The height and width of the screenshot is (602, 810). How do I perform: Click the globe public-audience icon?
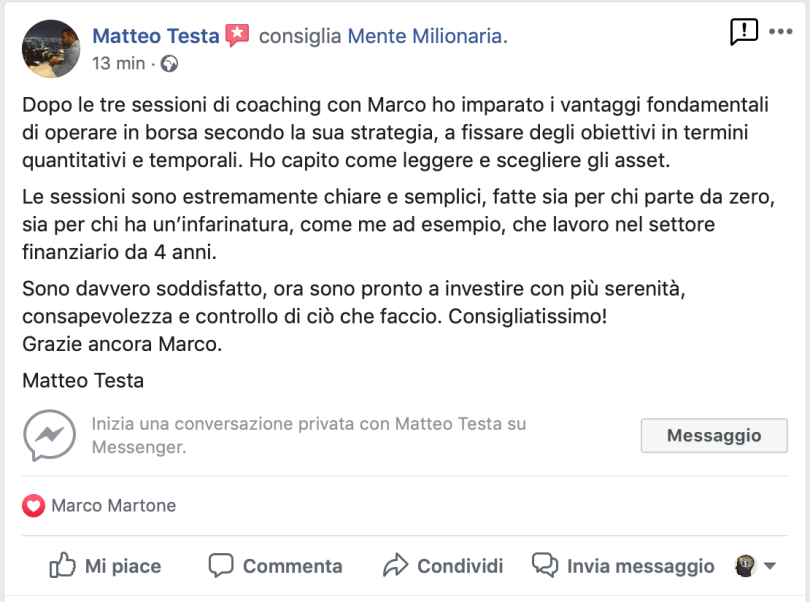[x=169, y=64]
